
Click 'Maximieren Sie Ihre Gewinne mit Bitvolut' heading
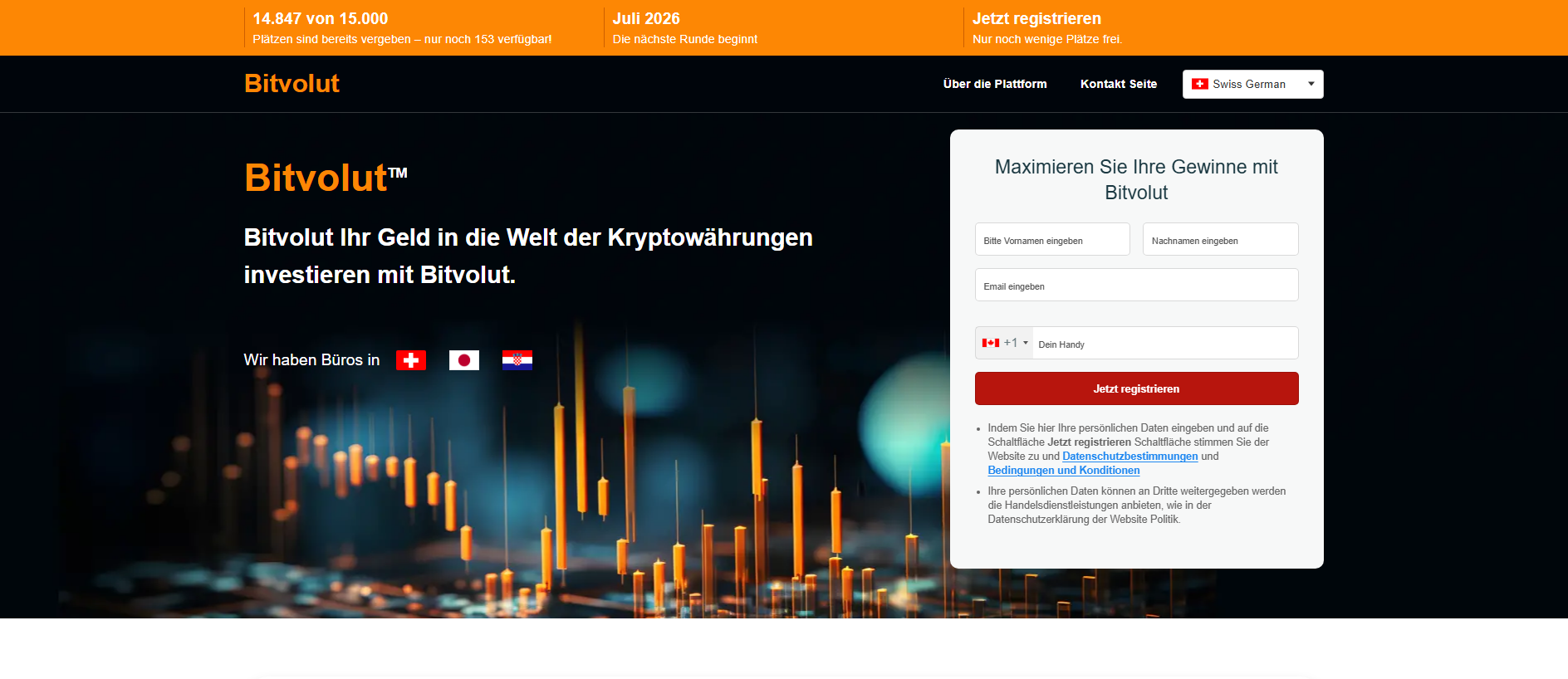click(1136, 179)
